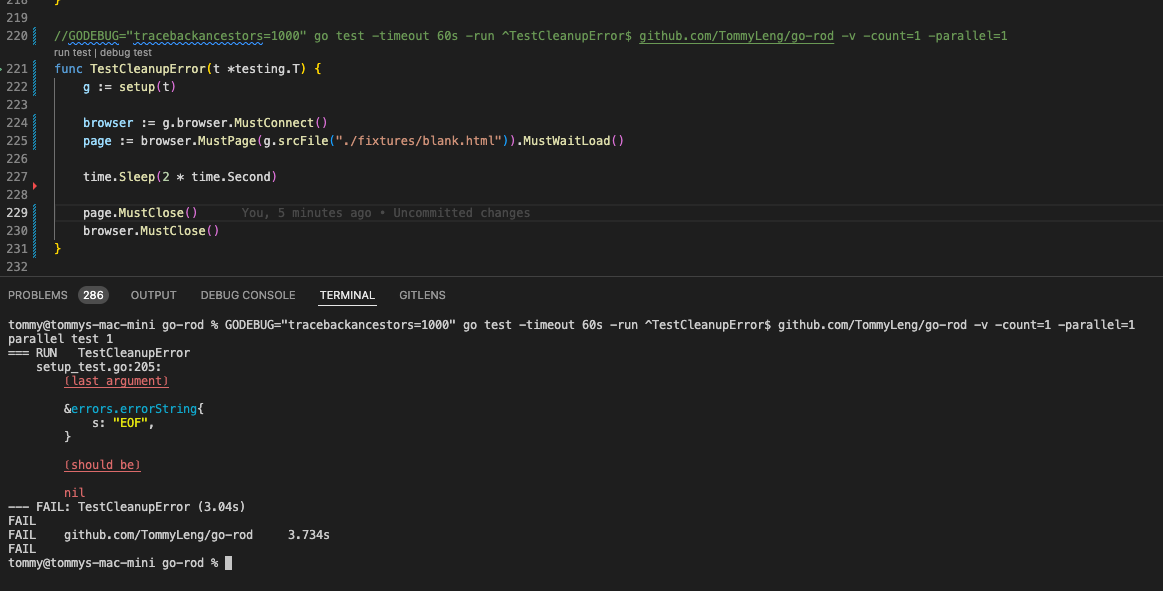The image size is (1163, 591).
Task: Click the closing brace on line 231
Action: pos(58,248)
